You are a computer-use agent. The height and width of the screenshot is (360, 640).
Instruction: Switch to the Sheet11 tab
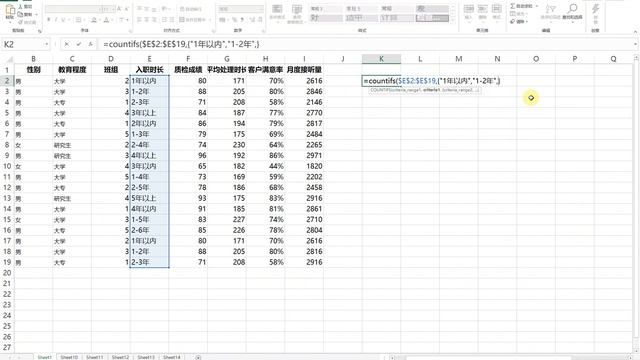94,357
